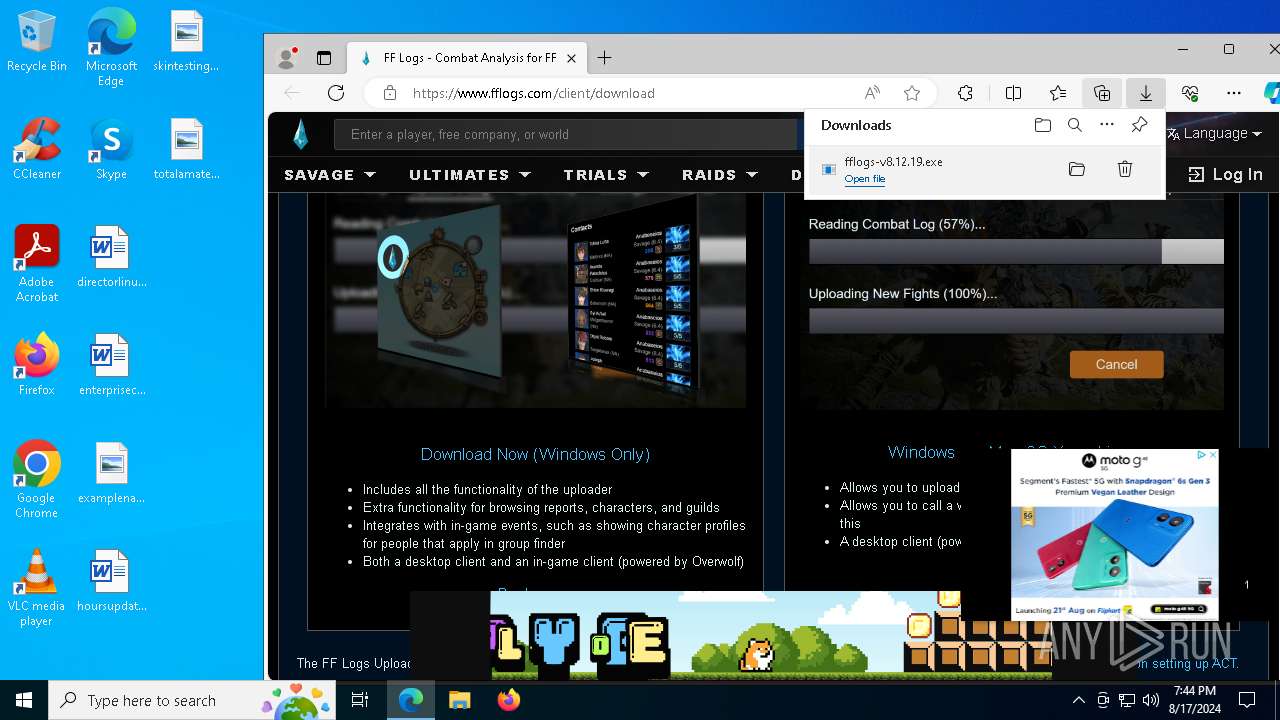The width and height of the screenshot is (1280, 720).
Task: Open Collections toolbar icon
Action: [x=1102, y=93]
